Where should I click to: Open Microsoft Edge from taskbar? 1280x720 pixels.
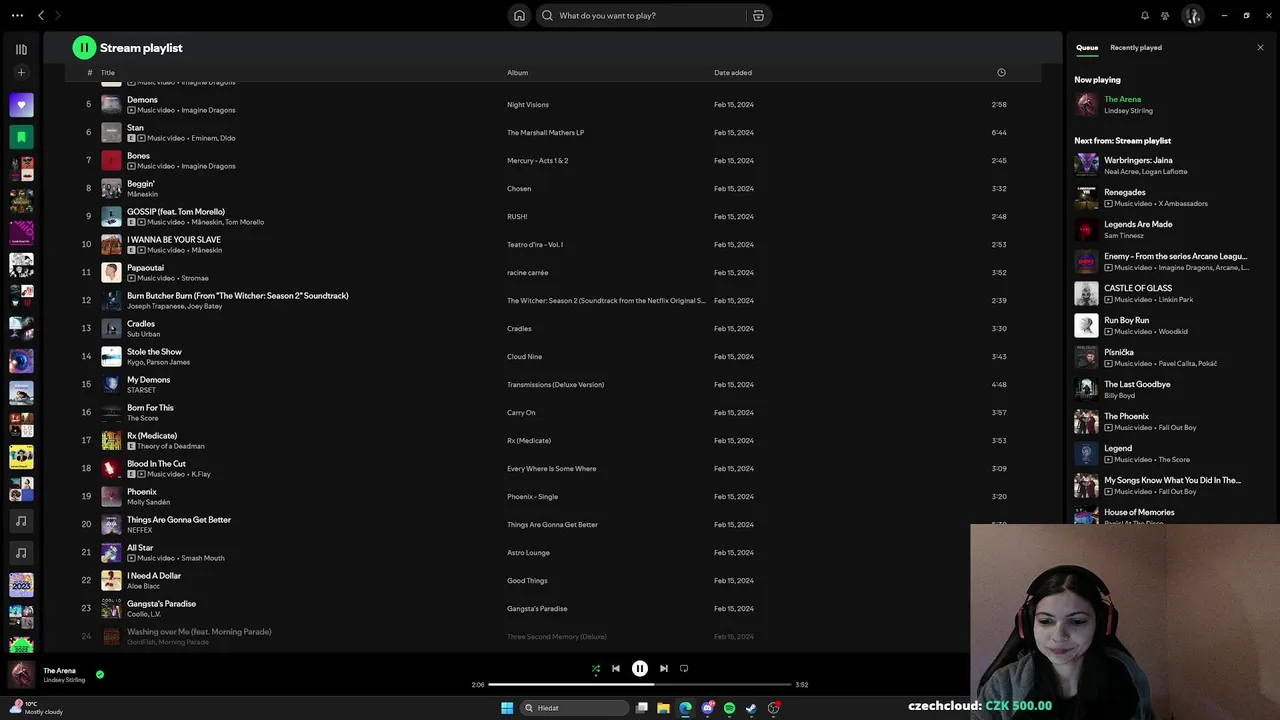coord(685,708)
